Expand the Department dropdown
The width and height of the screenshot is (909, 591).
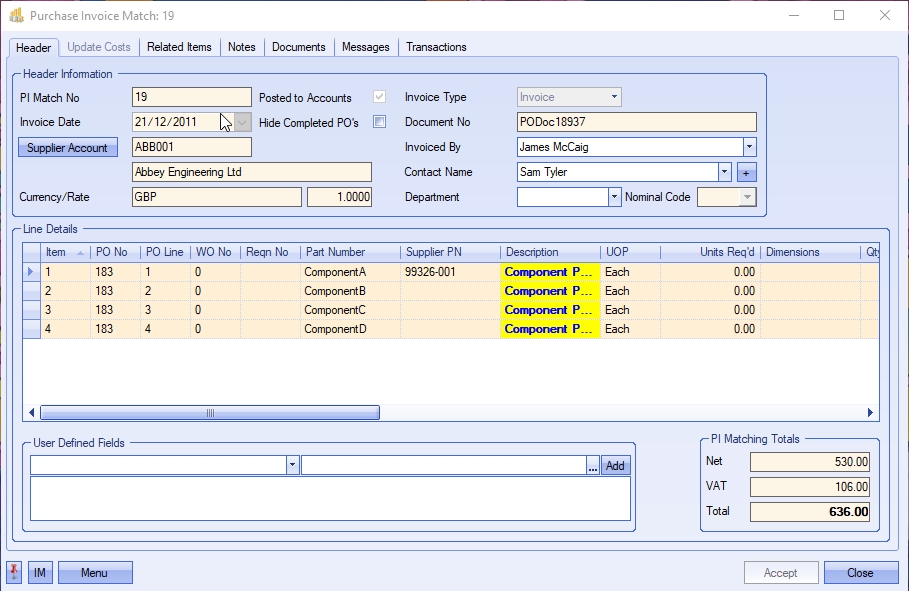click(614, 197)
